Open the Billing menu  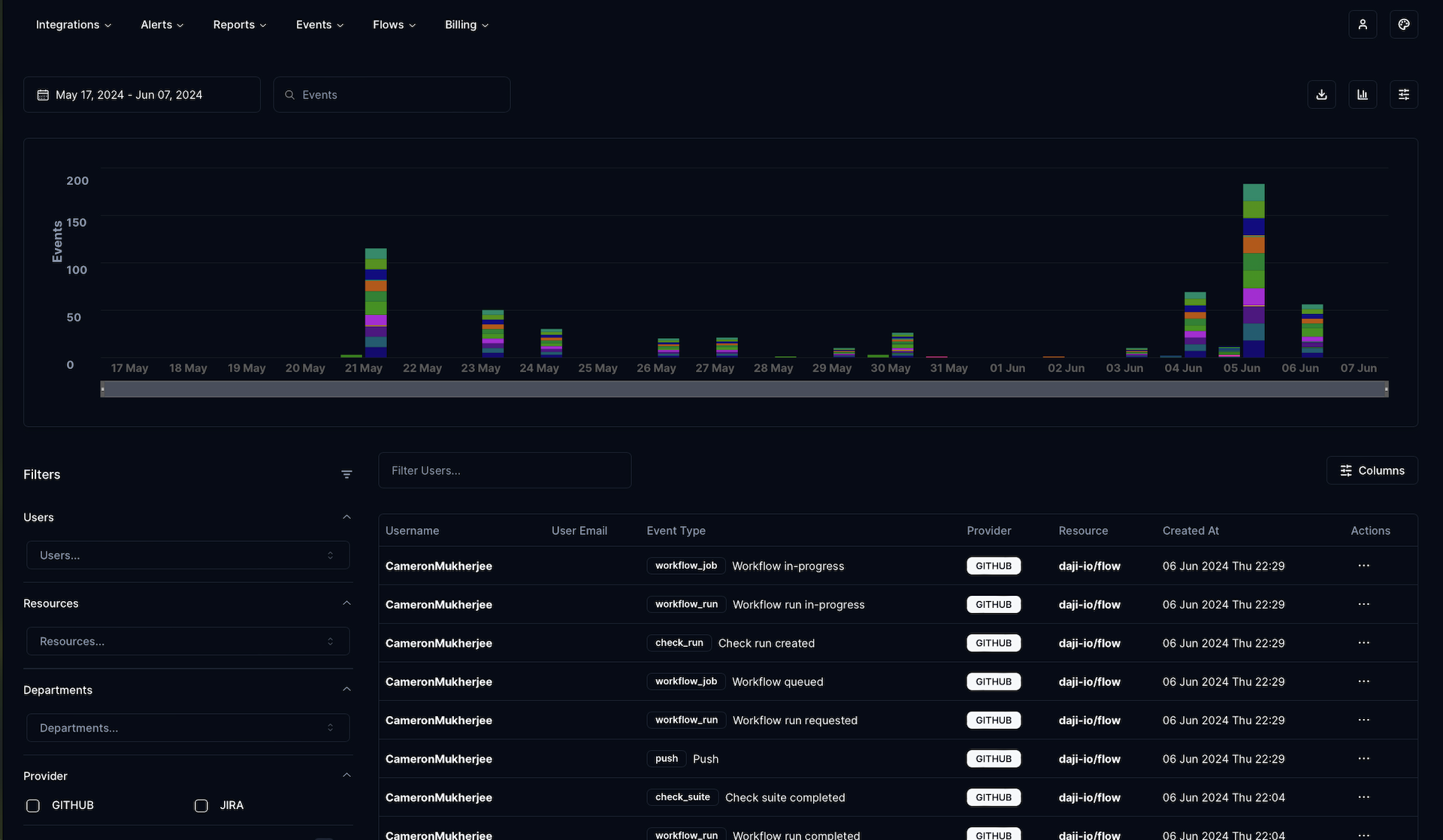pyautogui.click(x=467, y=25)
